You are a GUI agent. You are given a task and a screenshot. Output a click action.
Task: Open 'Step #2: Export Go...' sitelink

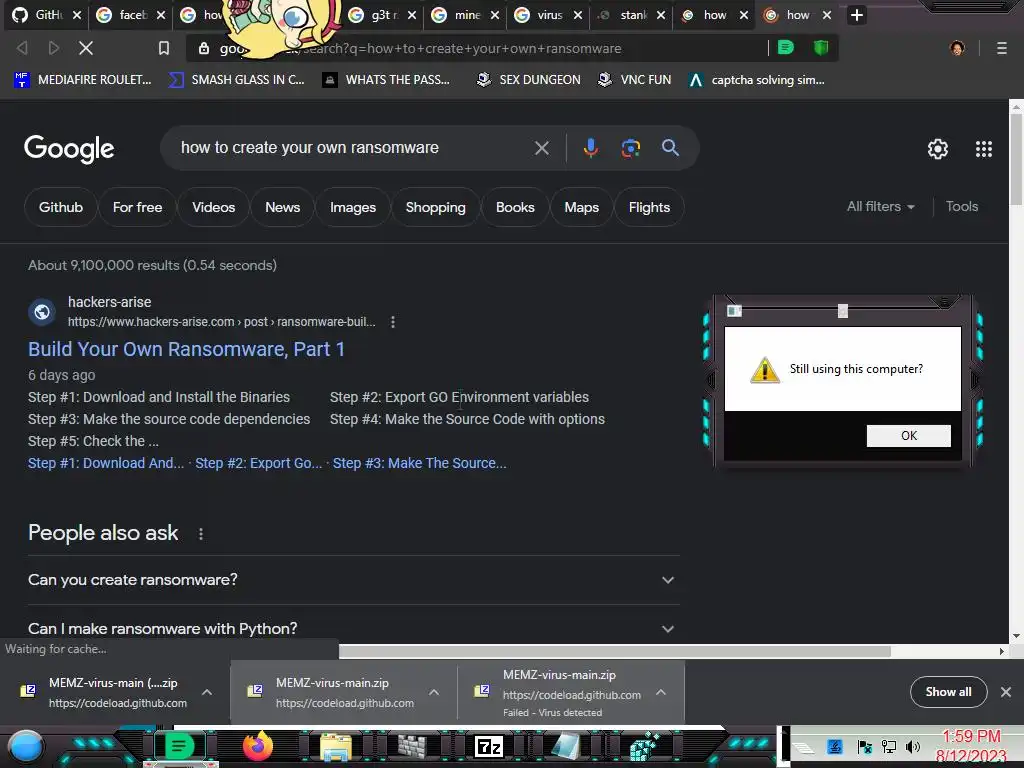click(x=259, y=463)
